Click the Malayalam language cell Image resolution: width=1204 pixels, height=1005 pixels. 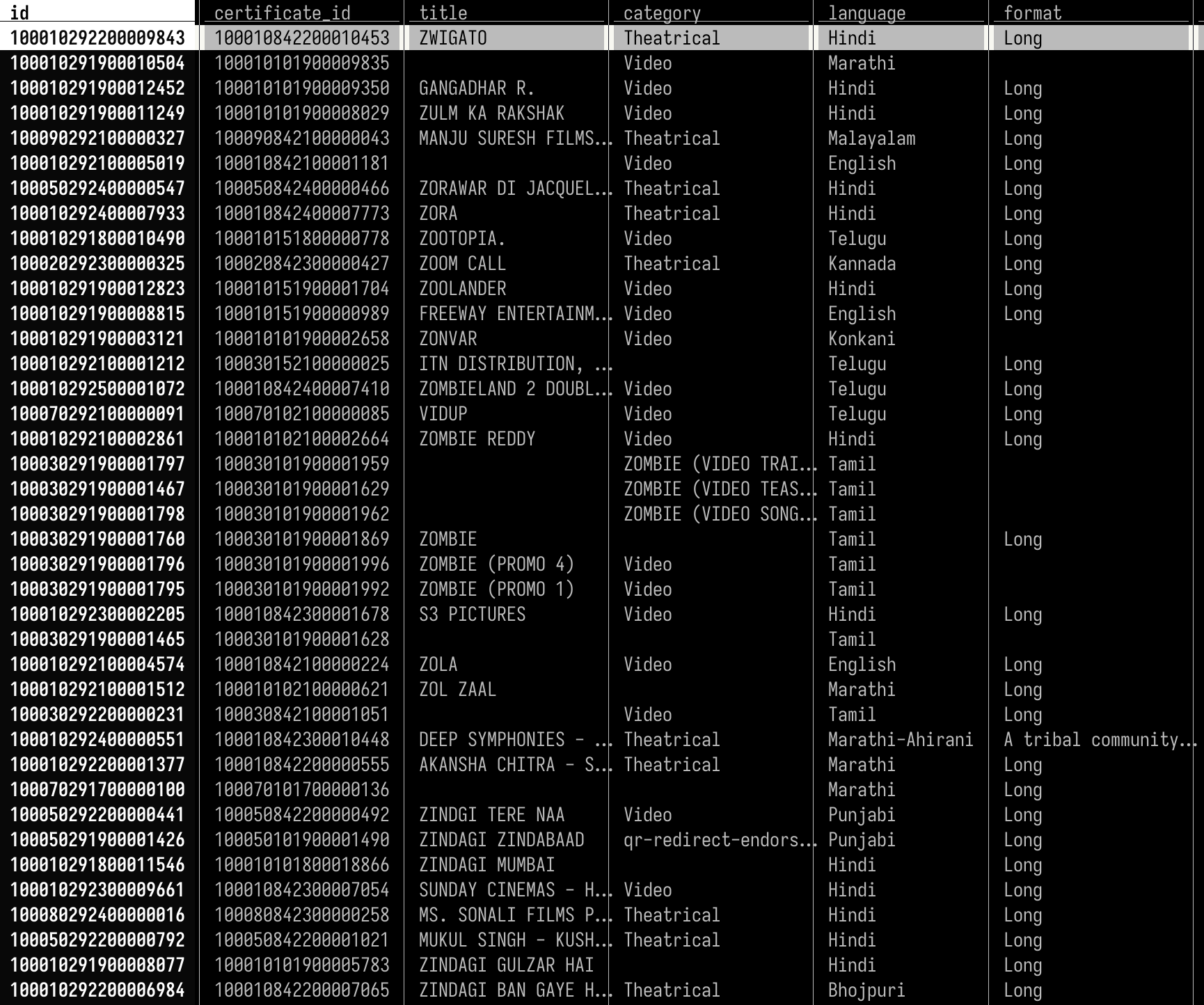click(x=871, y=139)
